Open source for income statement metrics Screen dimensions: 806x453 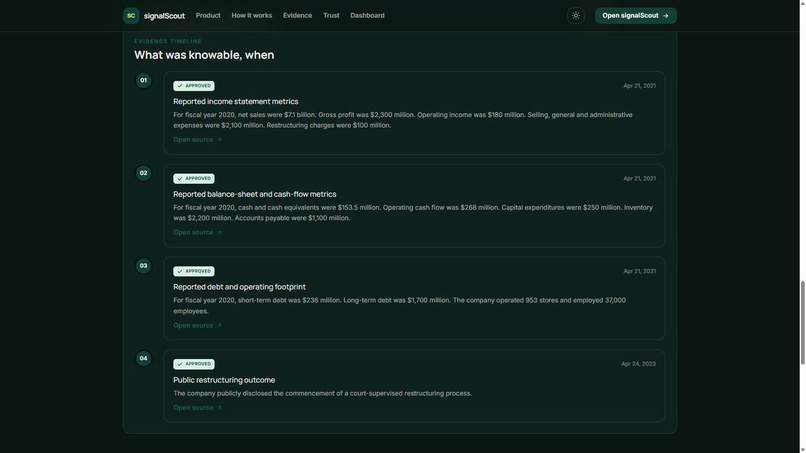tap(197, 140)
